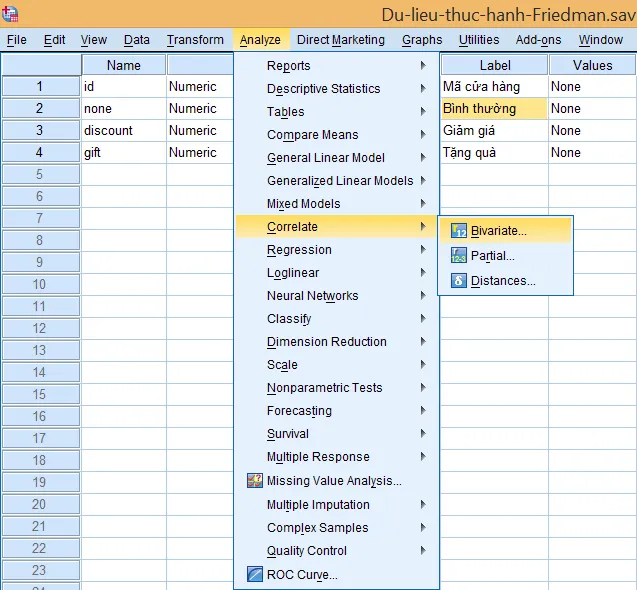This screenshot has height=590, width=637.
Task: Open the Multiple Response submenu
Action: (x=337, y=457)
